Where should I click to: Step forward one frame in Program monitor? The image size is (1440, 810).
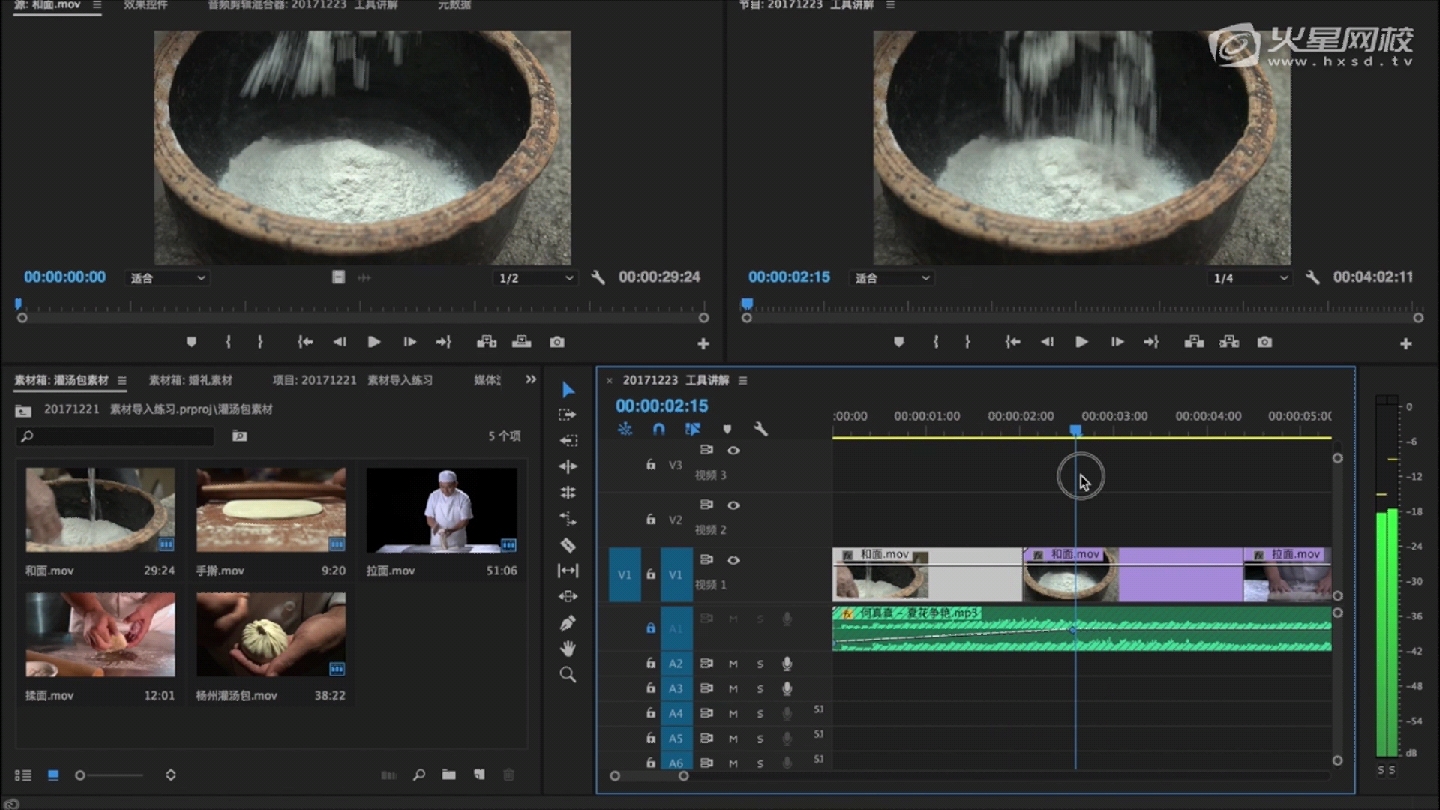pos(1117,342)
